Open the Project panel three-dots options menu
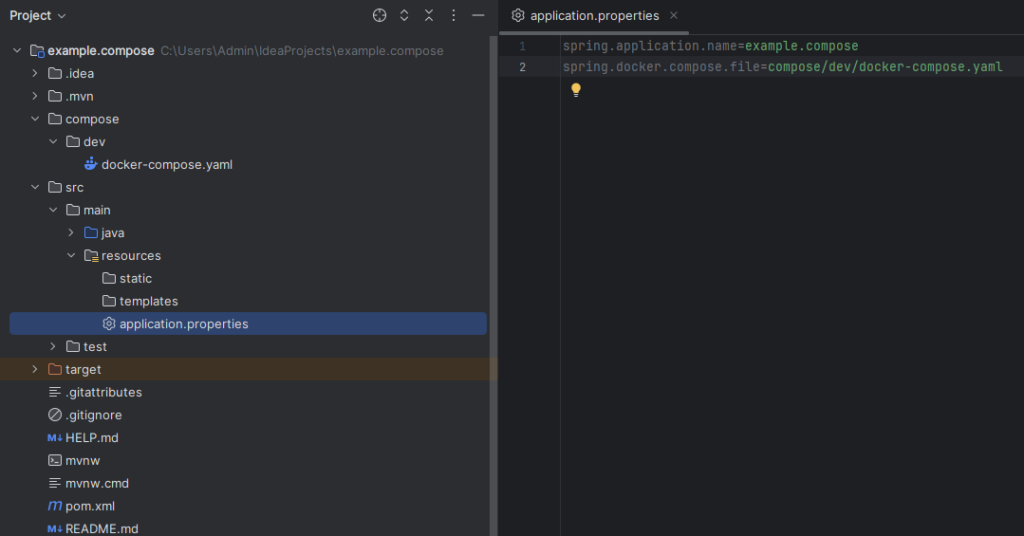 [453, 15]
